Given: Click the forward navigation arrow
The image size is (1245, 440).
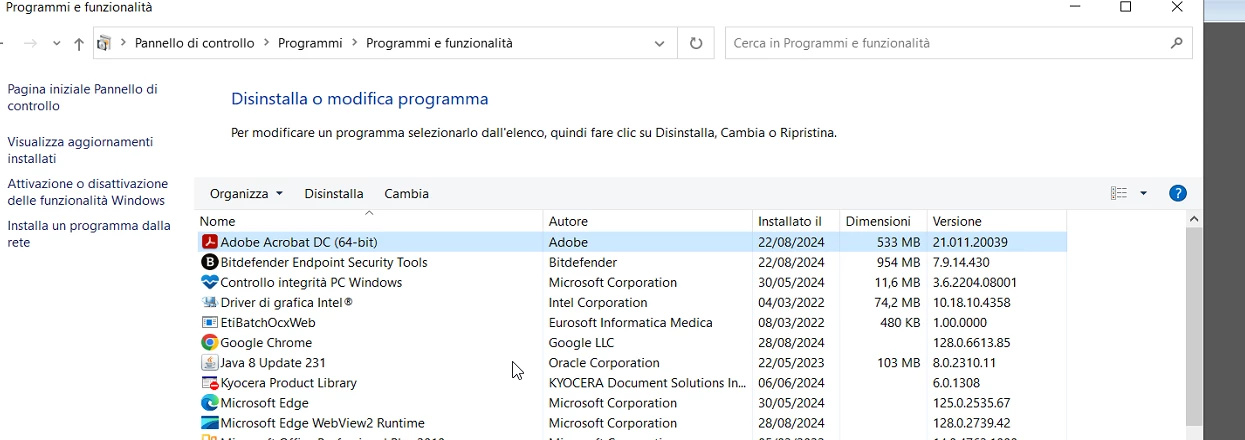Looking at the screenshot, I should click(x=30, y=44).
